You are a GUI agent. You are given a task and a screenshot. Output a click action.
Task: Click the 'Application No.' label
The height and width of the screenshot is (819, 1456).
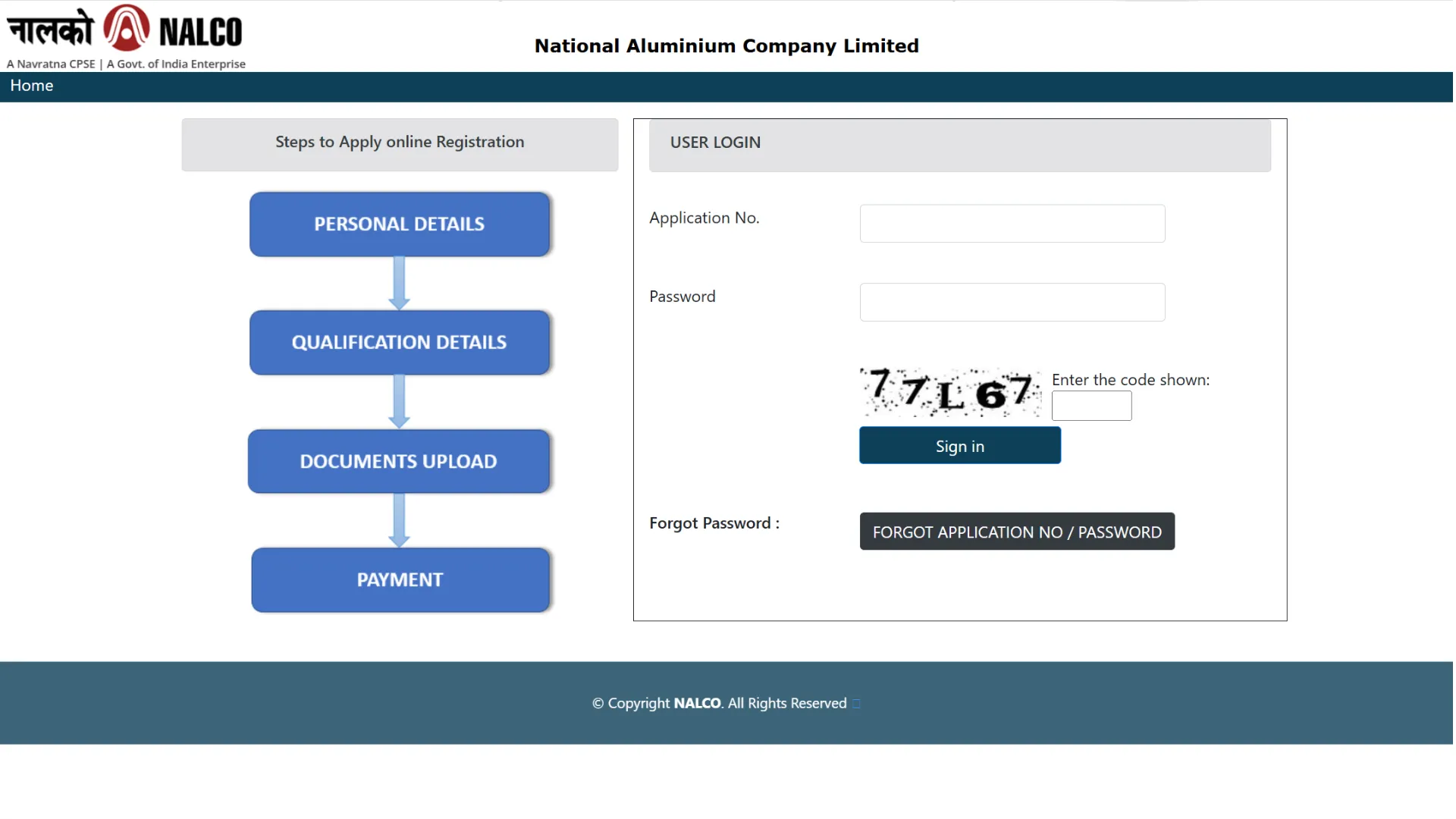tap(704, 218)
